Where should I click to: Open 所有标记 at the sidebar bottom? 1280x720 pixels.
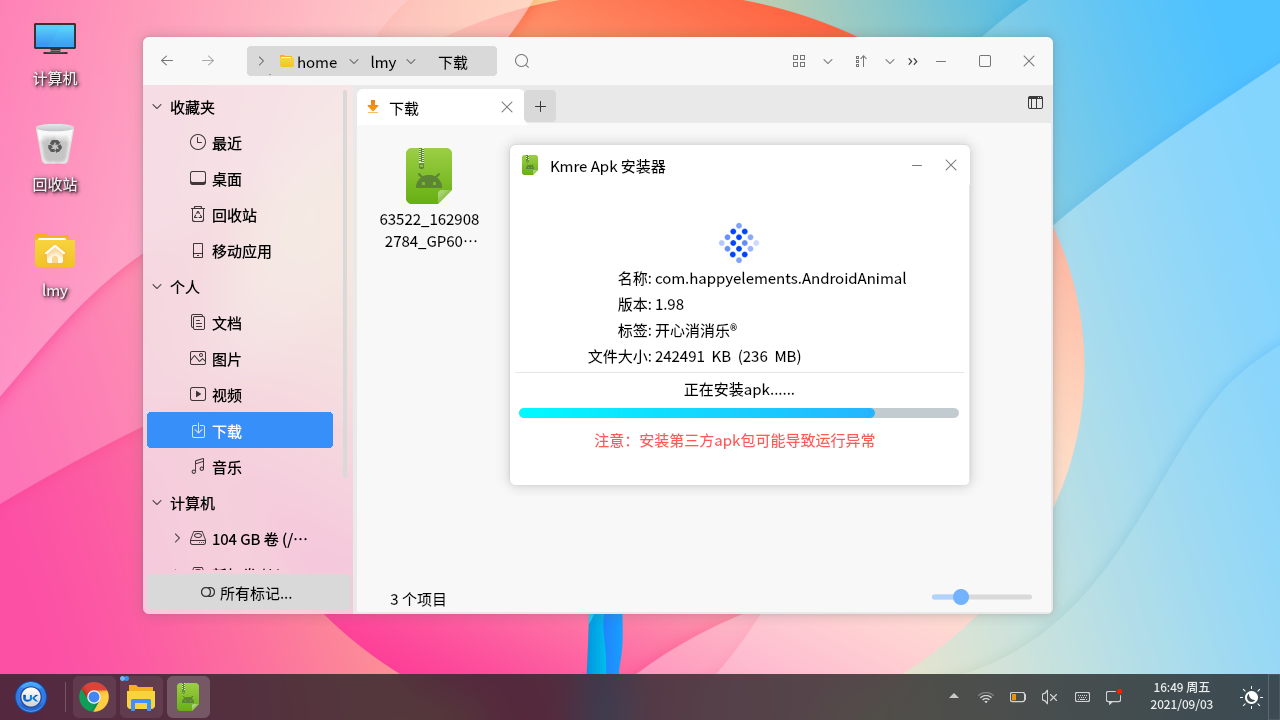(x=246, y=592)
